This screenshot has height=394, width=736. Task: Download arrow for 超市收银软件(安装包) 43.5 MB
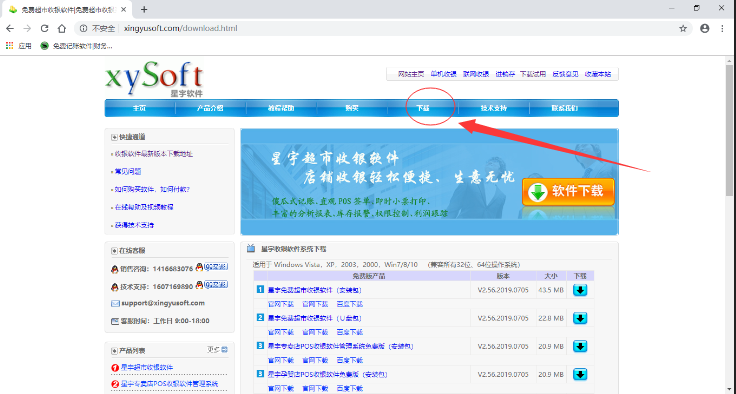click(x=580, y=290)
